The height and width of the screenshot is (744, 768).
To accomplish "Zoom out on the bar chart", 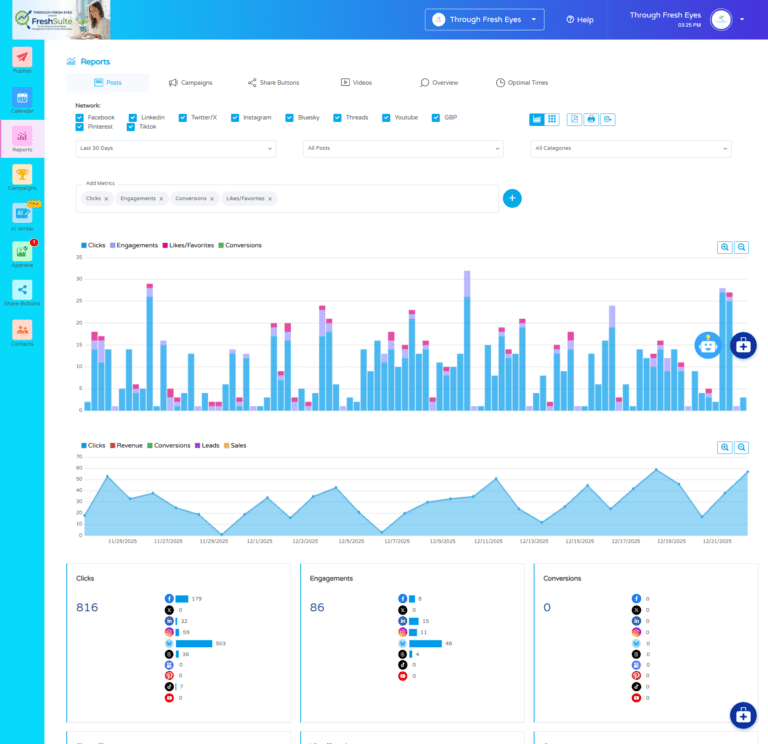I will pos(742,247).
